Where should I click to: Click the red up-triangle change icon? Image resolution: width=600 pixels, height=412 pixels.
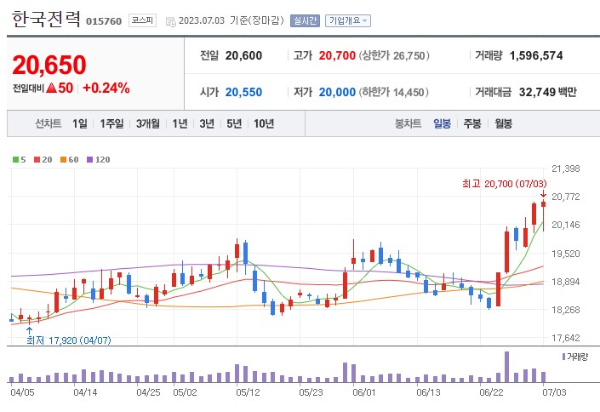tap(52, 88)
